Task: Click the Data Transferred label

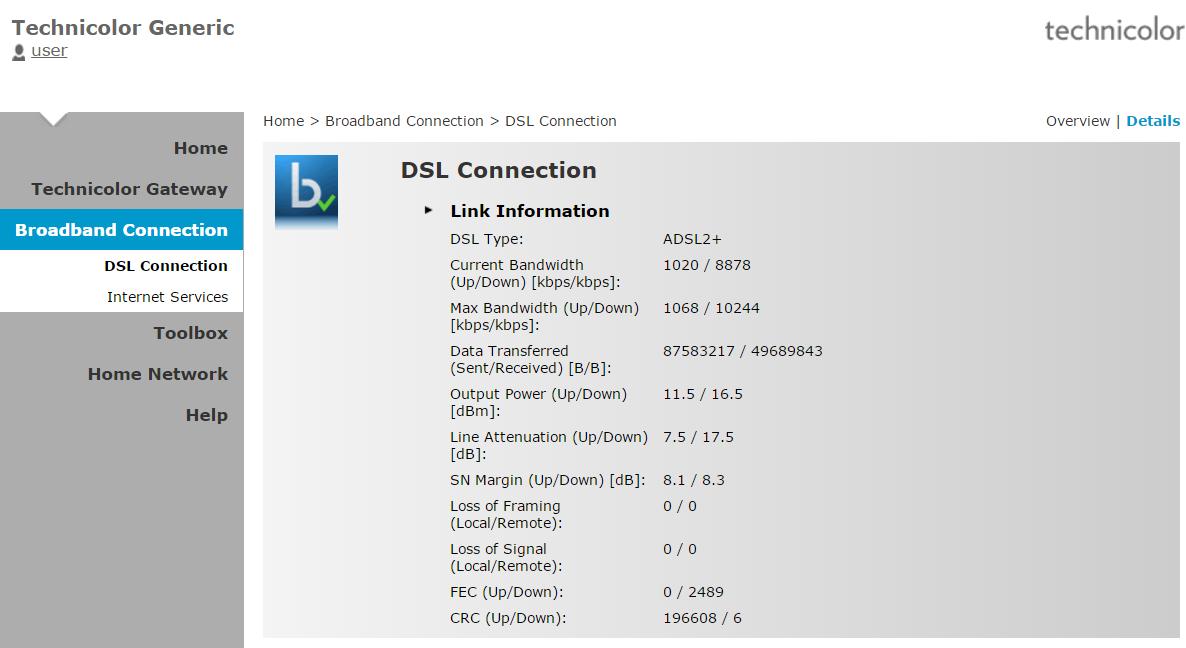Action: click(530, 360)
